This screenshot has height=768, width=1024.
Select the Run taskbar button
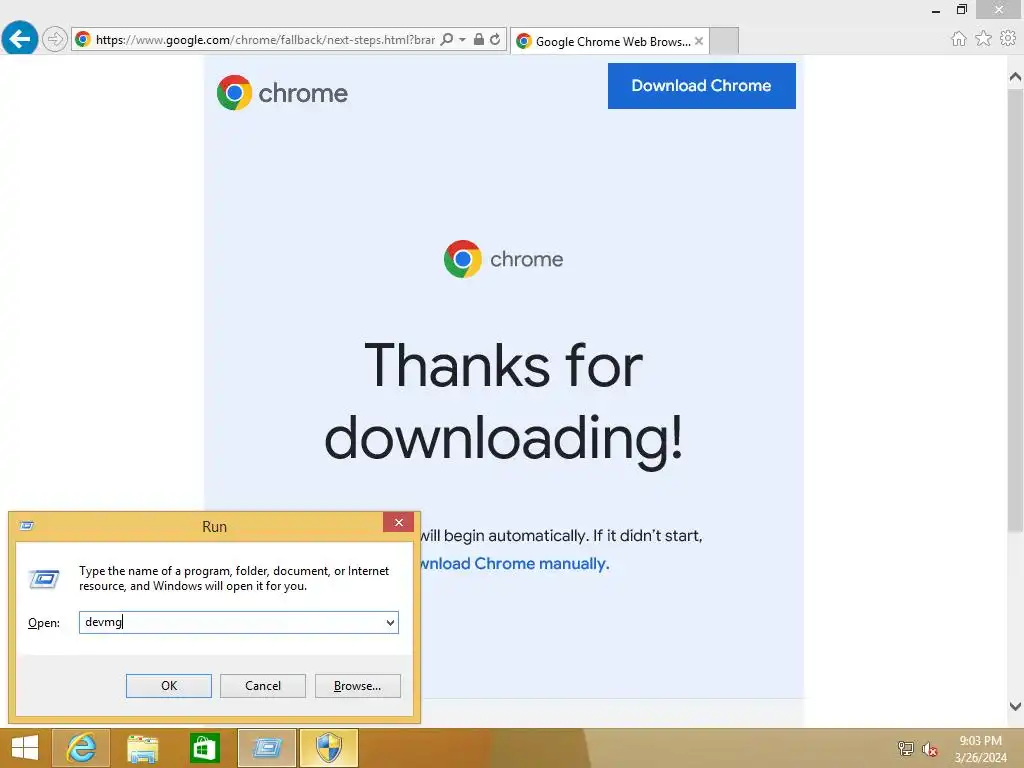click(x=266, y=748)
